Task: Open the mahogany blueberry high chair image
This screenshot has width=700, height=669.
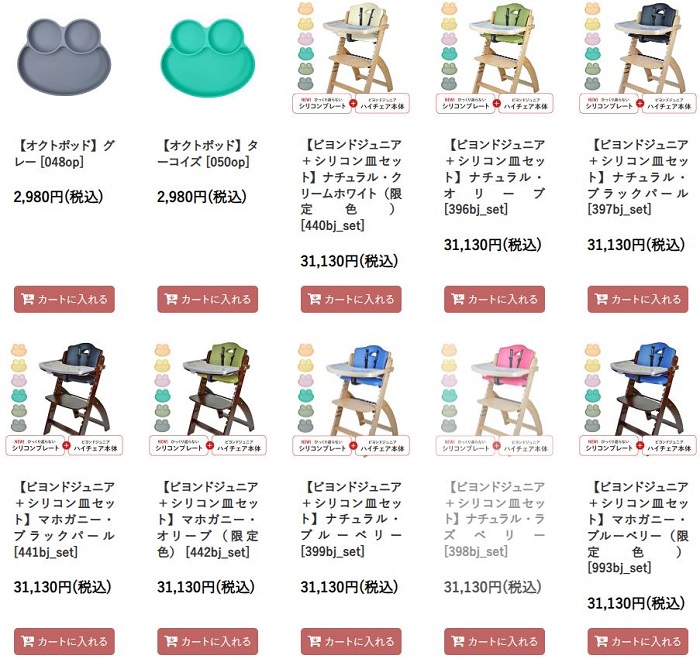Action: click(x=638, y=399)
